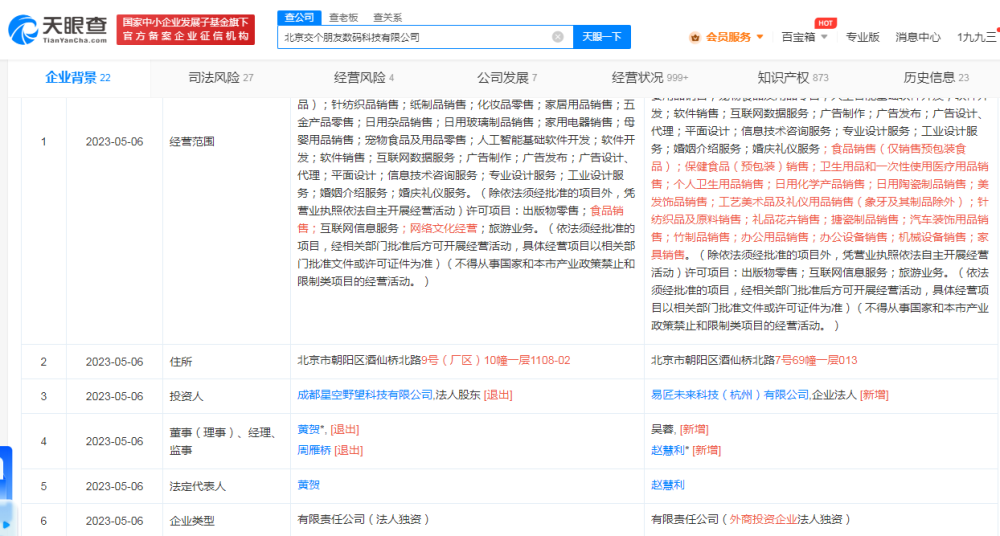Click the Tianyancha logo icon
Image resolution: width=1000 pixels, height=536 pixels.
point(23,29)
